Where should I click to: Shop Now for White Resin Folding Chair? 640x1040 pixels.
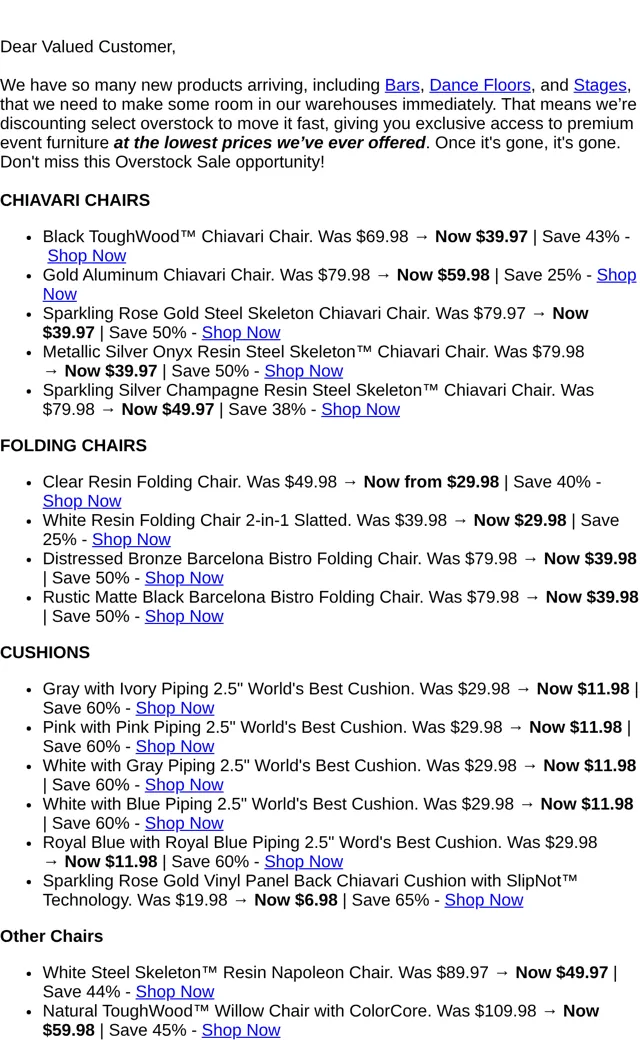click(x=131, y=540)
